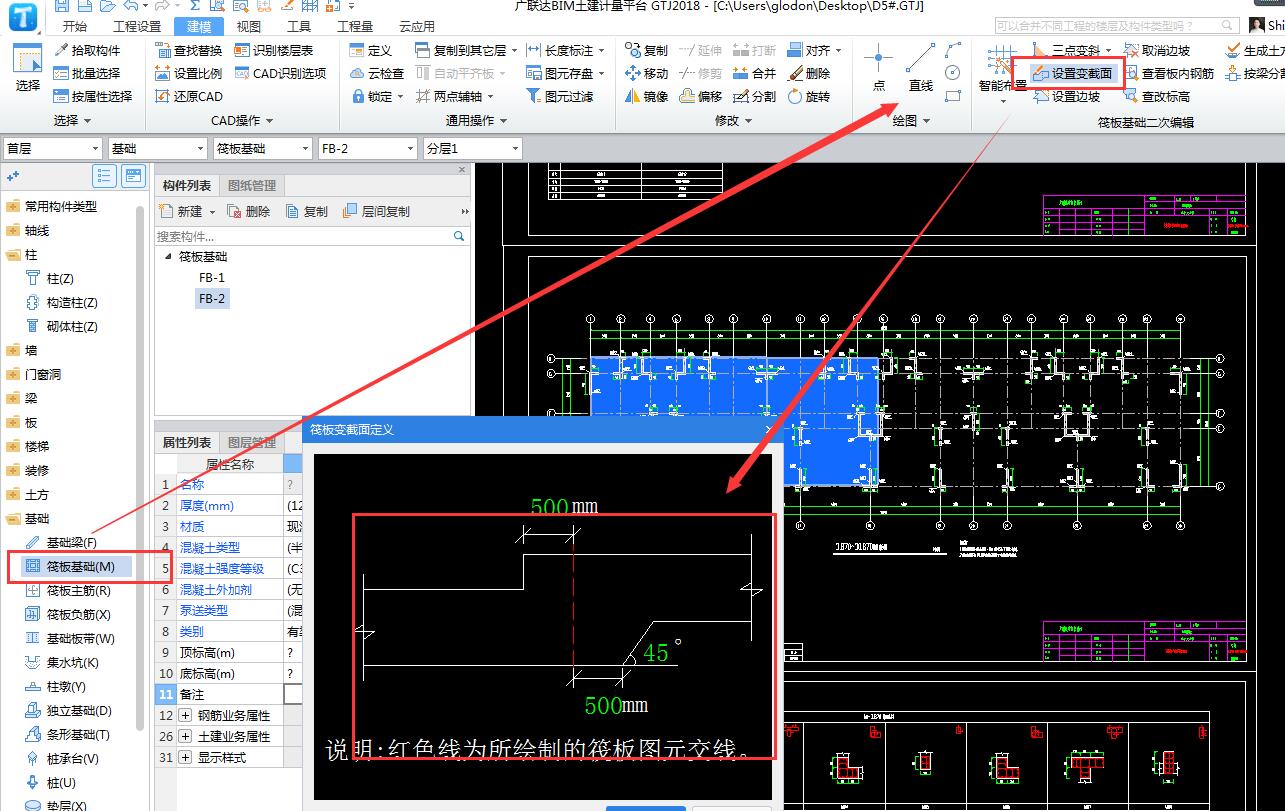Image resolution: width=1285 pixels, height=811 pixels.
Task: Click 还原CAD restore tool
Action: [189, 96]
